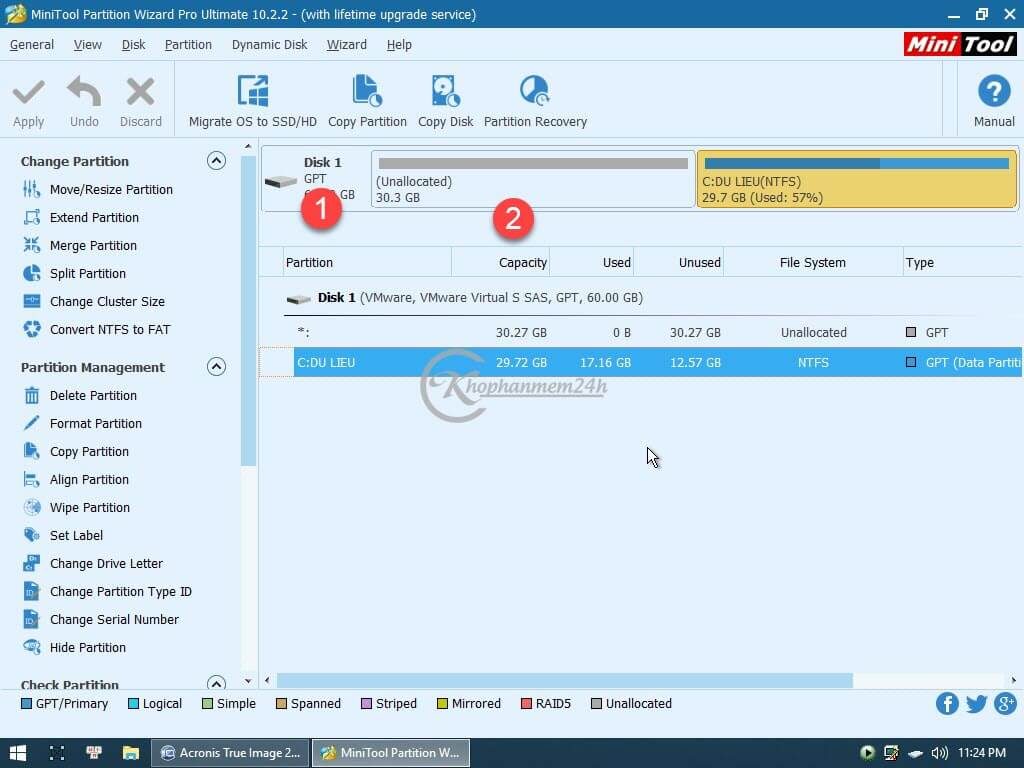Switch to Acronis True Image taskbar window
This screenshot has width=1024, height=768.
tap(231, 752)
